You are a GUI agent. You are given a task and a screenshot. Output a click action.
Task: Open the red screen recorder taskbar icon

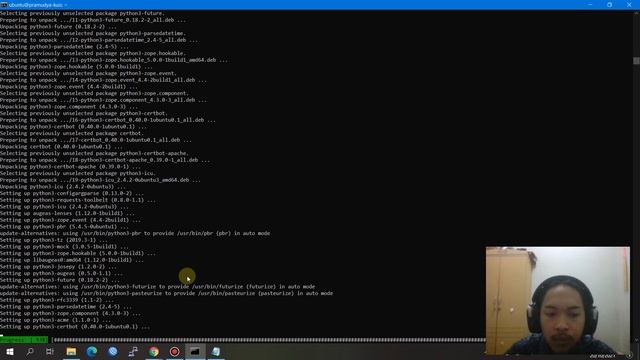(175, 351)
